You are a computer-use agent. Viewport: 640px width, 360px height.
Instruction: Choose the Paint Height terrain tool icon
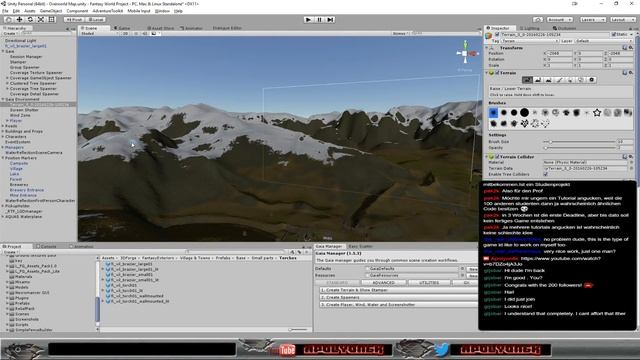point(538,80)
